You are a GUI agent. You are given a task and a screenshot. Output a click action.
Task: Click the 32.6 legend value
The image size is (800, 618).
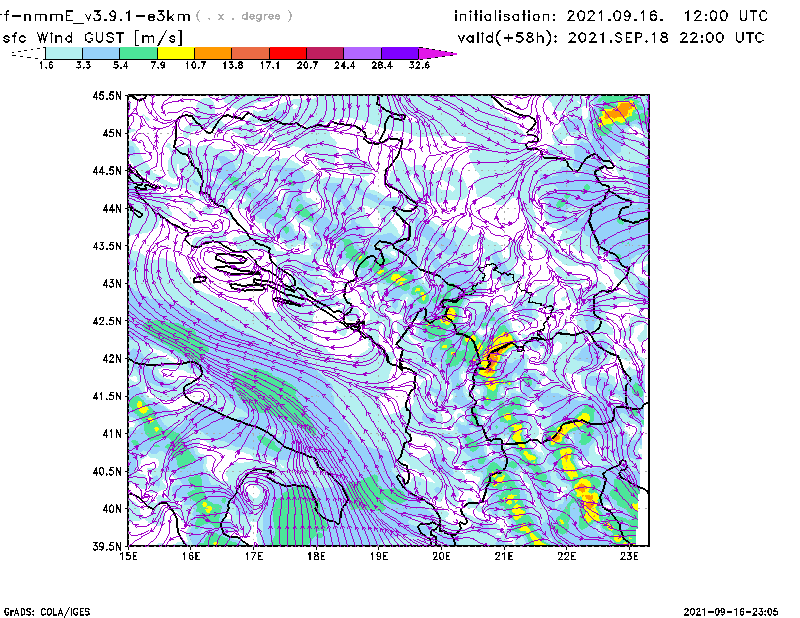click(419, 65)
